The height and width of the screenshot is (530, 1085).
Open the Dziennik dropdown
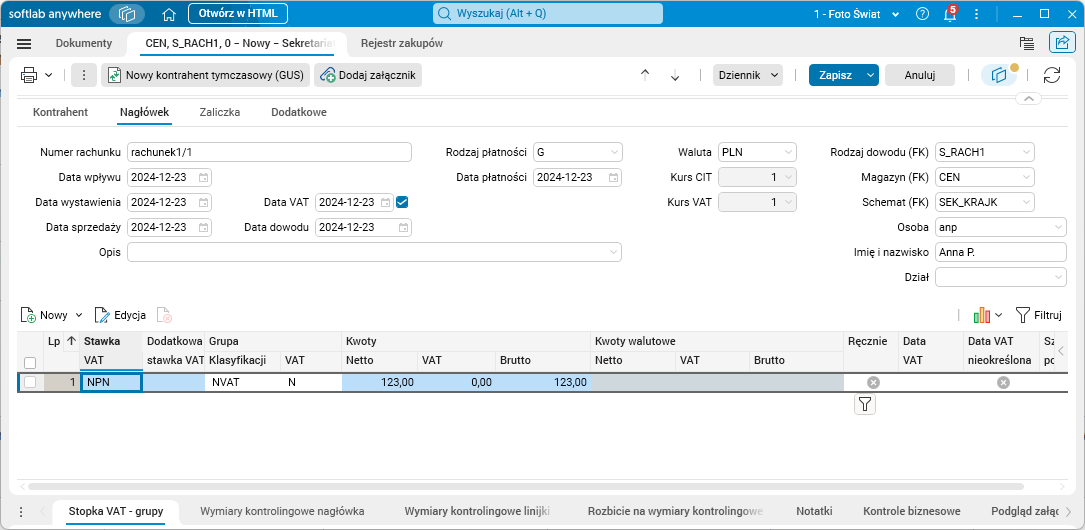click(x=747, y=75)
